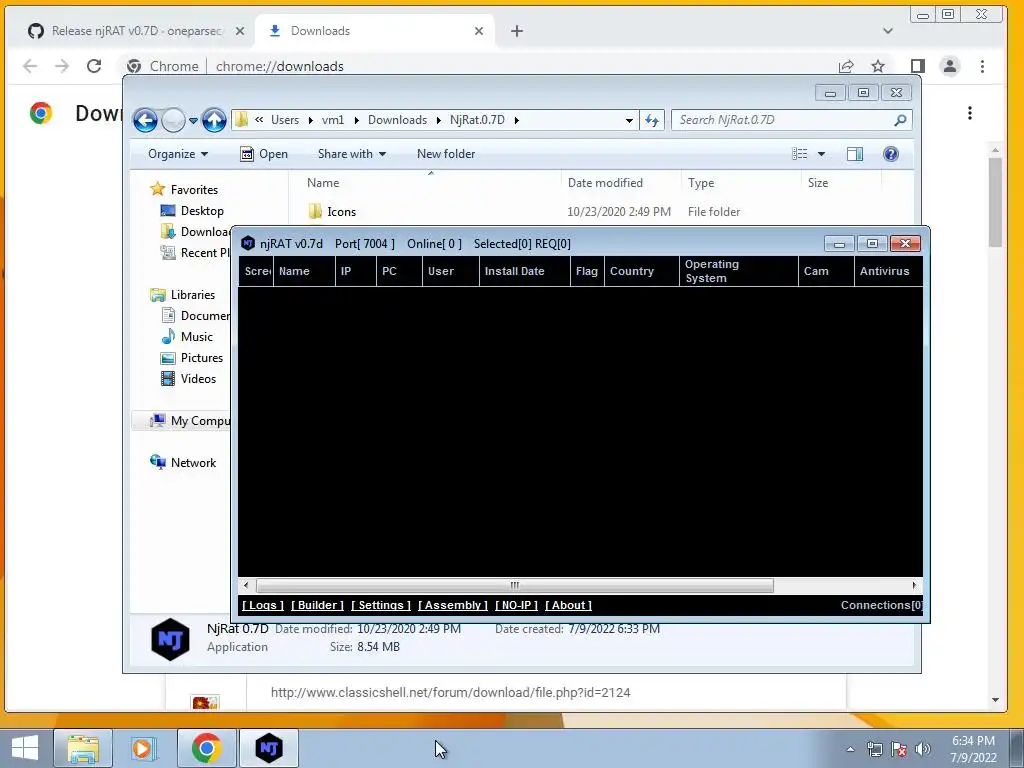
Task: Click the njRAT title bar logo icon
Action: 248,244
